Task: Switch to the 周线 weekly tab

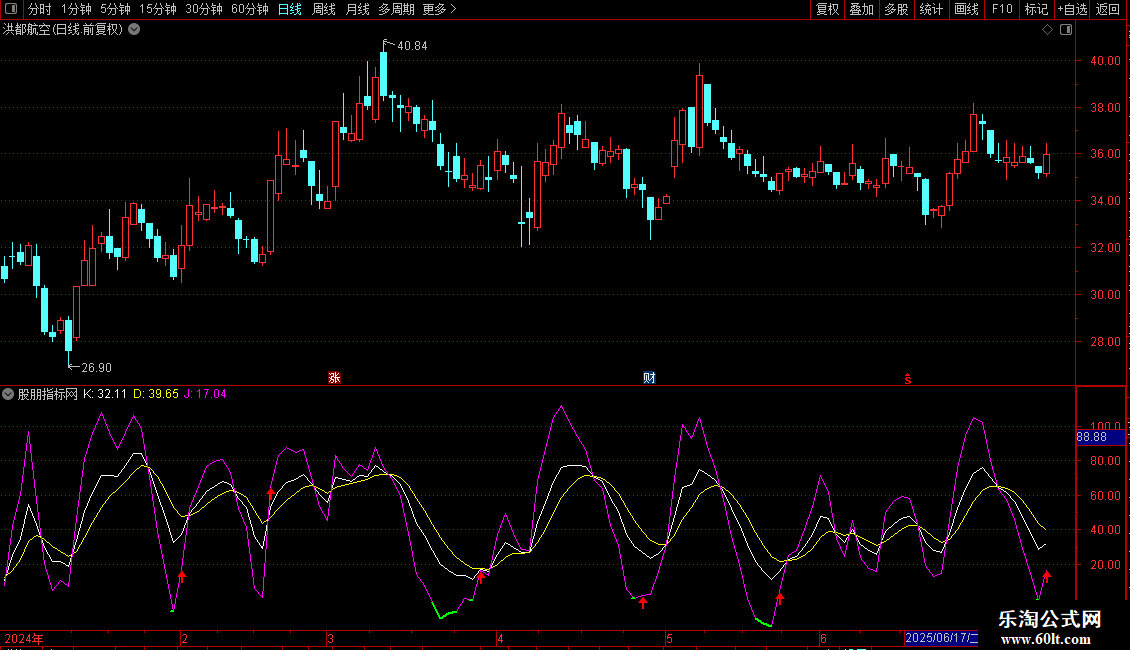Action: pos(324,9)
